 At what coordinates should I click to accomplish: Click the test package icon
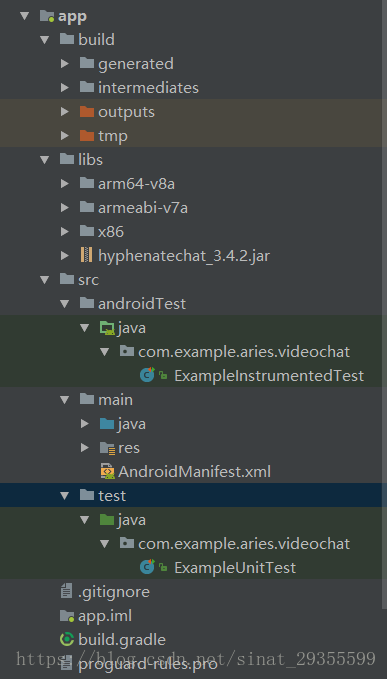coord(127,543)
